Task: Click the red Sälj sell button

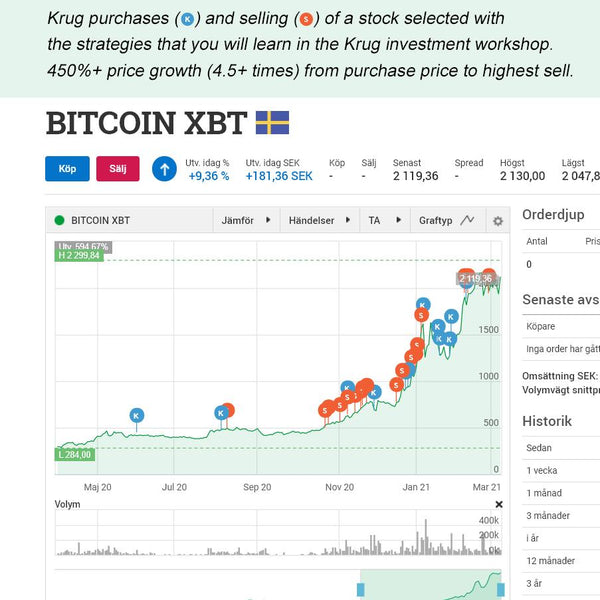Action: tap(118, 169)
